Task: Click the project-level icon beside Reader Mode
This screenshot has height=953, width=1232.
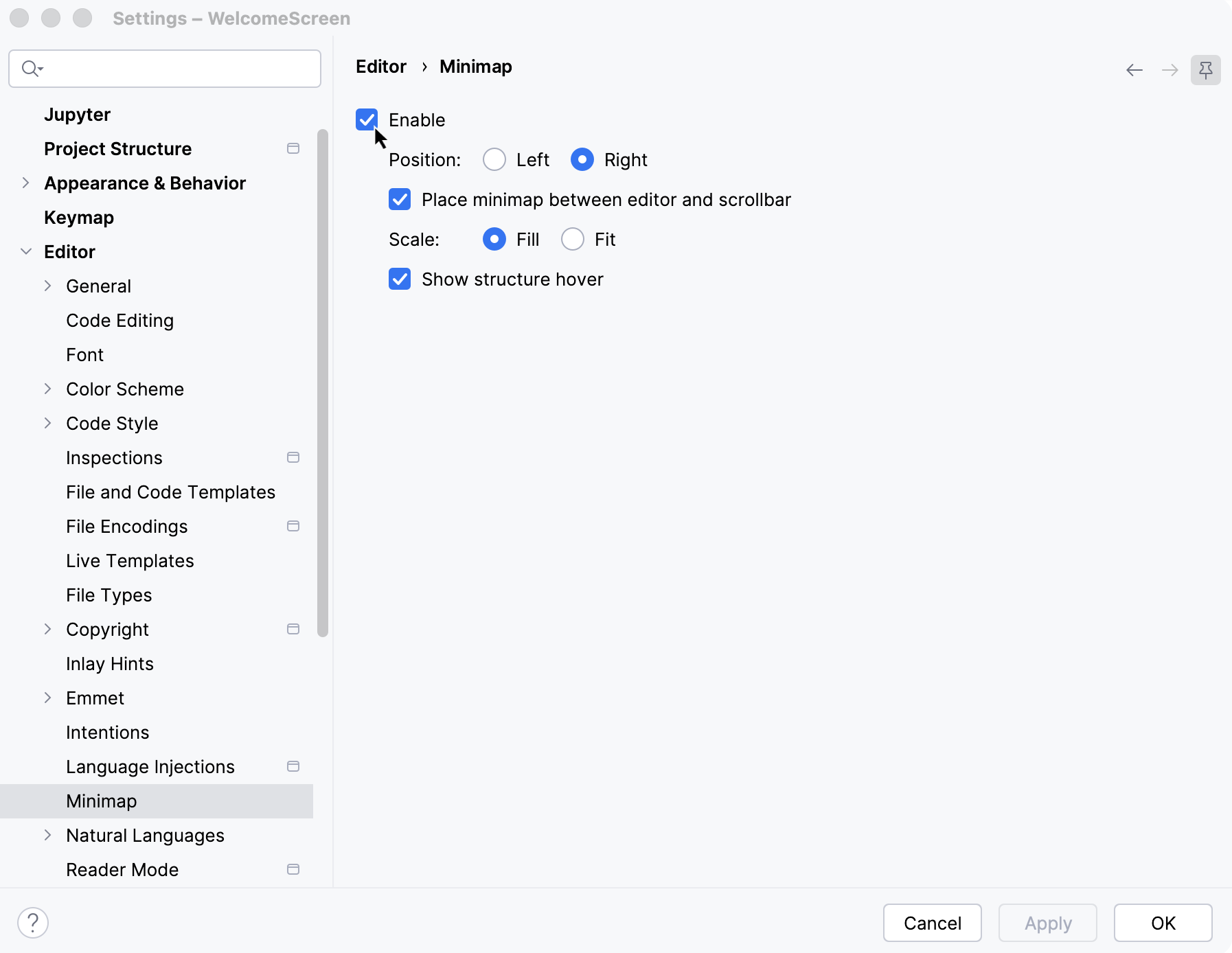Action: tap(293, 869)
